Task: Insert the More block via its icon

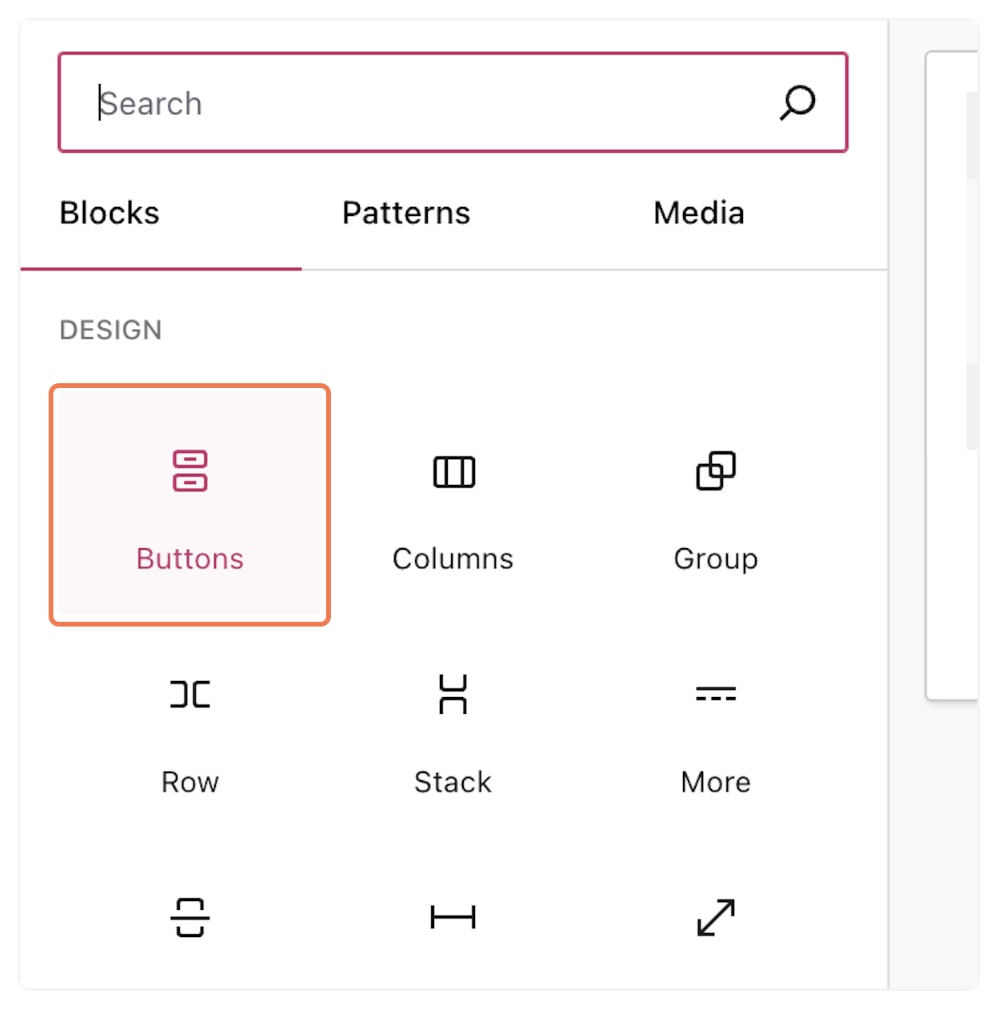Action: (716, 694)
